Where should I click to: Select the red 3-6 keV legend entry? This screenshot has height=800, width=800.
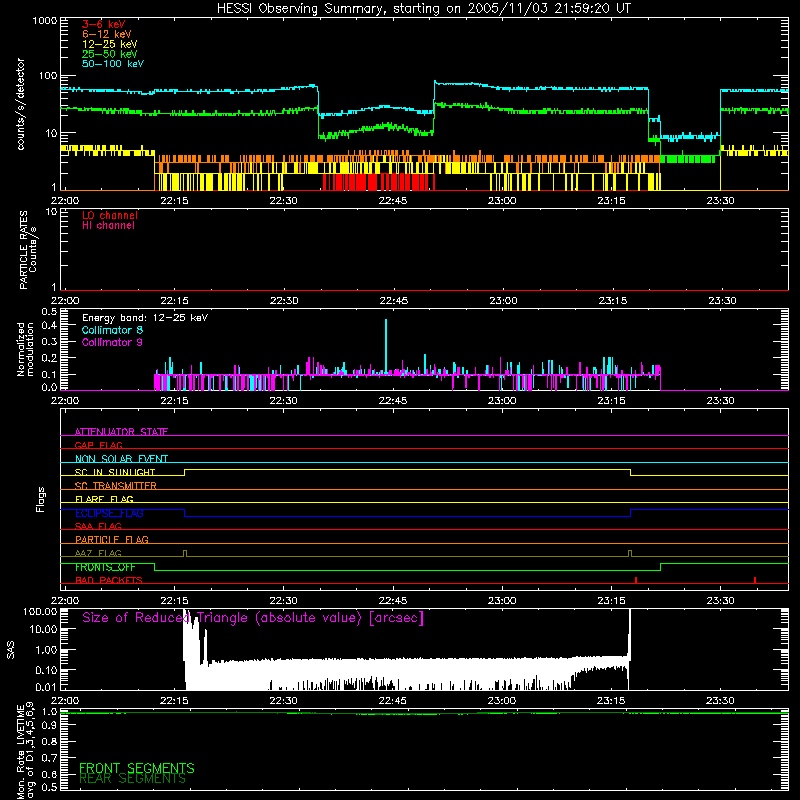point(103,24)
